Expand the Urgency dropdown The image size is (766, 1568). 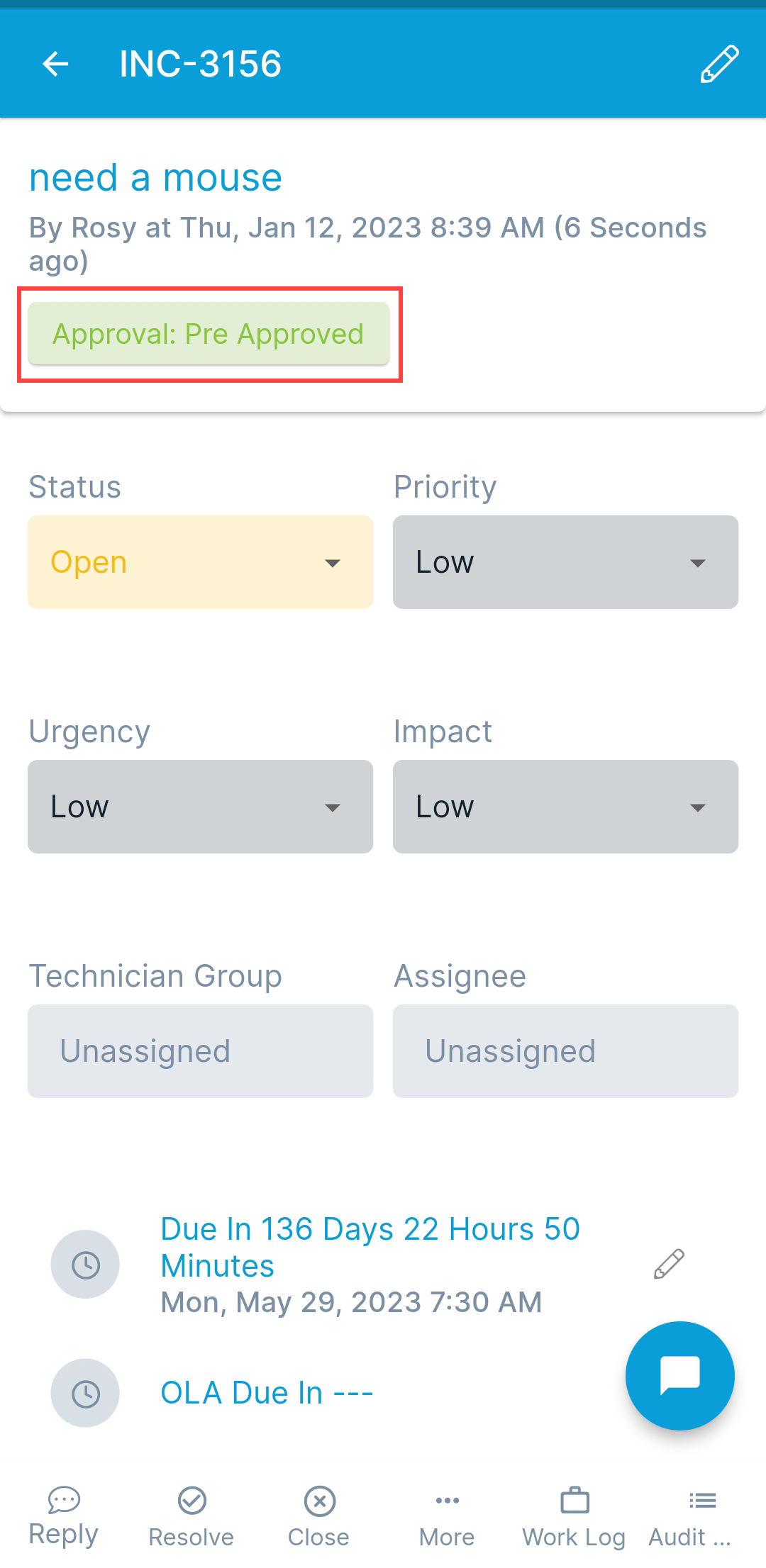click(x=200, y=807)
